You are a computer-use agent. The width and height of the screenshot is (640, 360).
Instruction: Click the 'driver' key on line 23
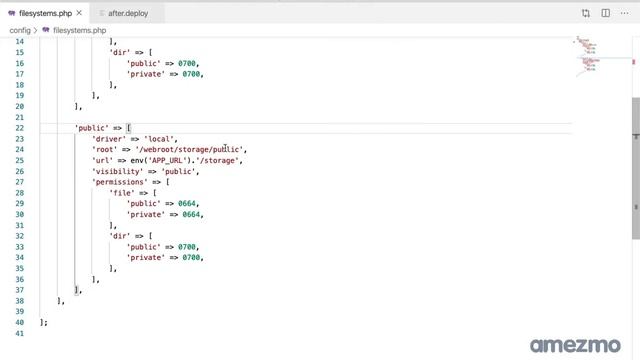pyautogui.click(x=109, y=139)
